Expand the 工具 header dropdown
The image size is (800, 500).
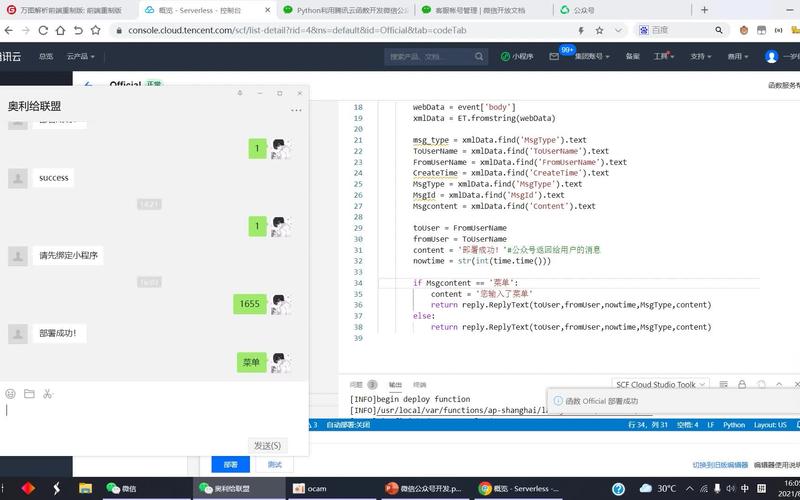click(664, 57)
